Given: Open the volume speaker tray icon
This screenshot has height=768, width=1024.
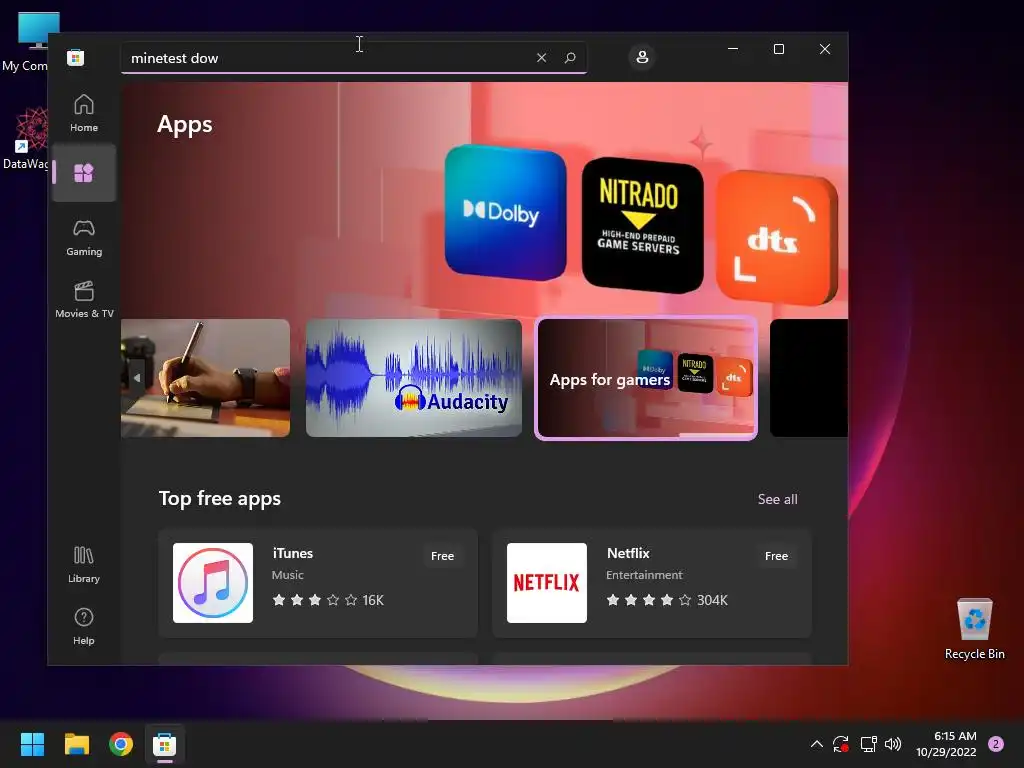Looking at the screenshot, I should coord(893,744).
